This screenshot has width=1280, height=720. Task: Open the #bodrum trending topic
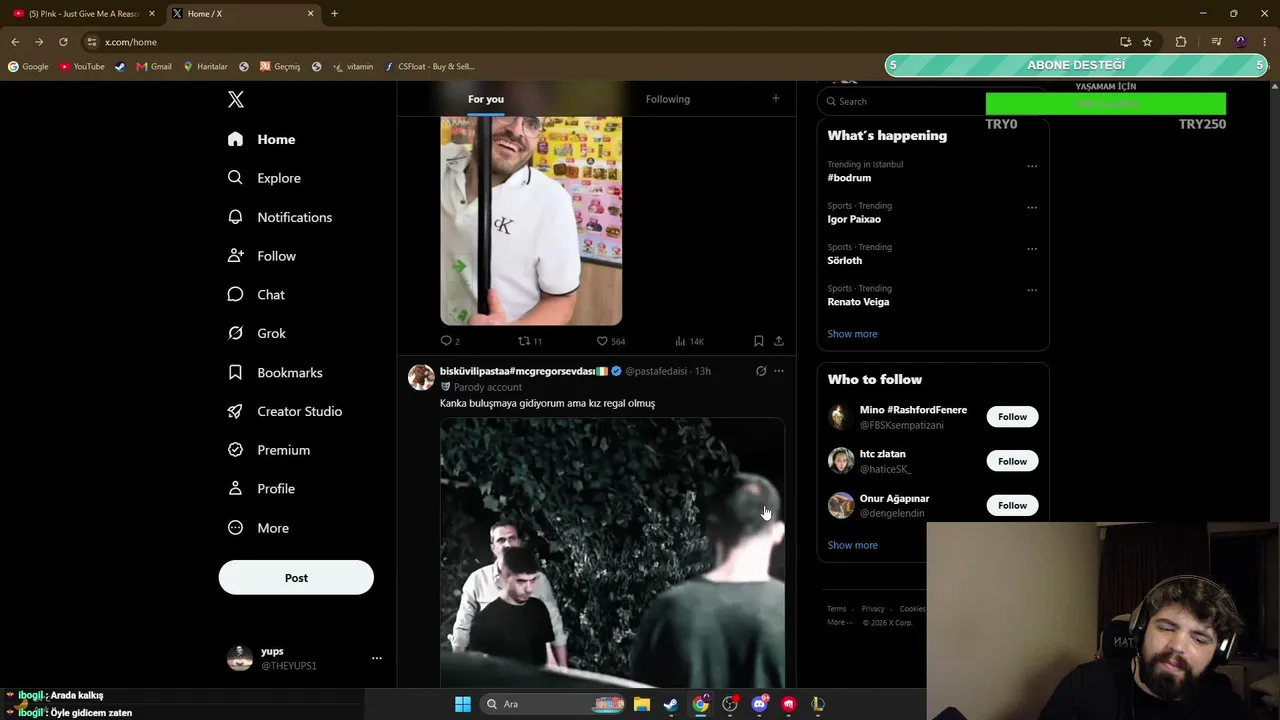[x=849, y=178]
